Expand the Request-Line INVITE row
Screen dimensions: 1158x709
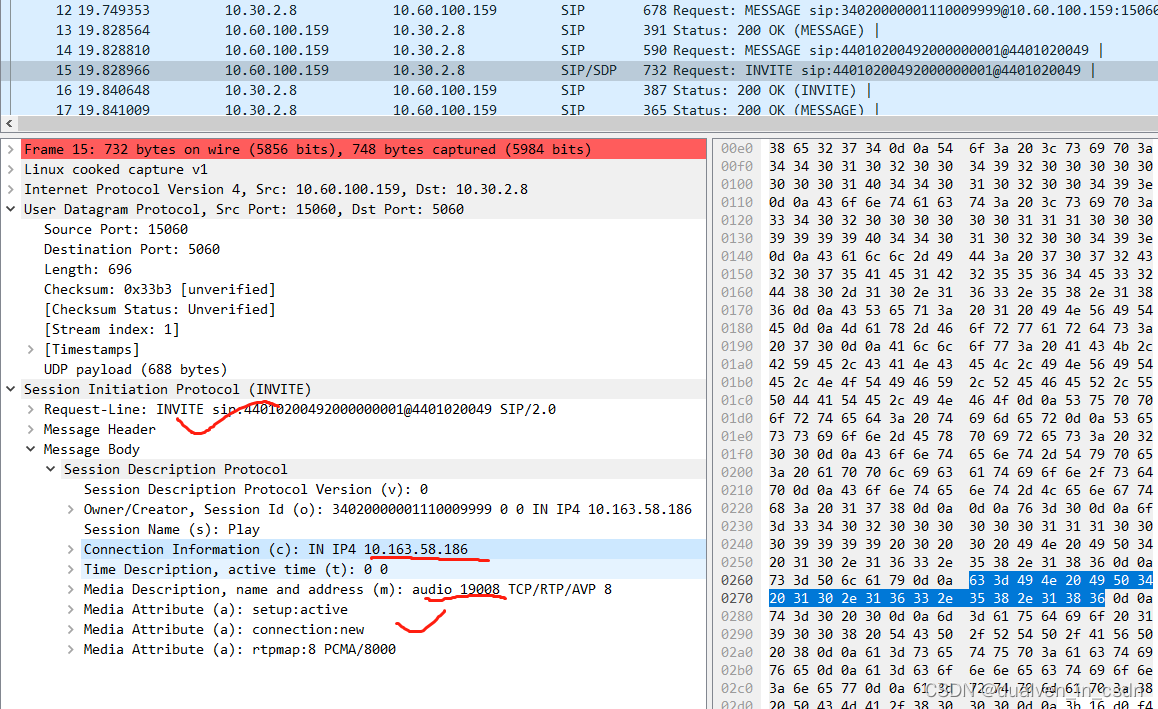(x=30, y=409)
